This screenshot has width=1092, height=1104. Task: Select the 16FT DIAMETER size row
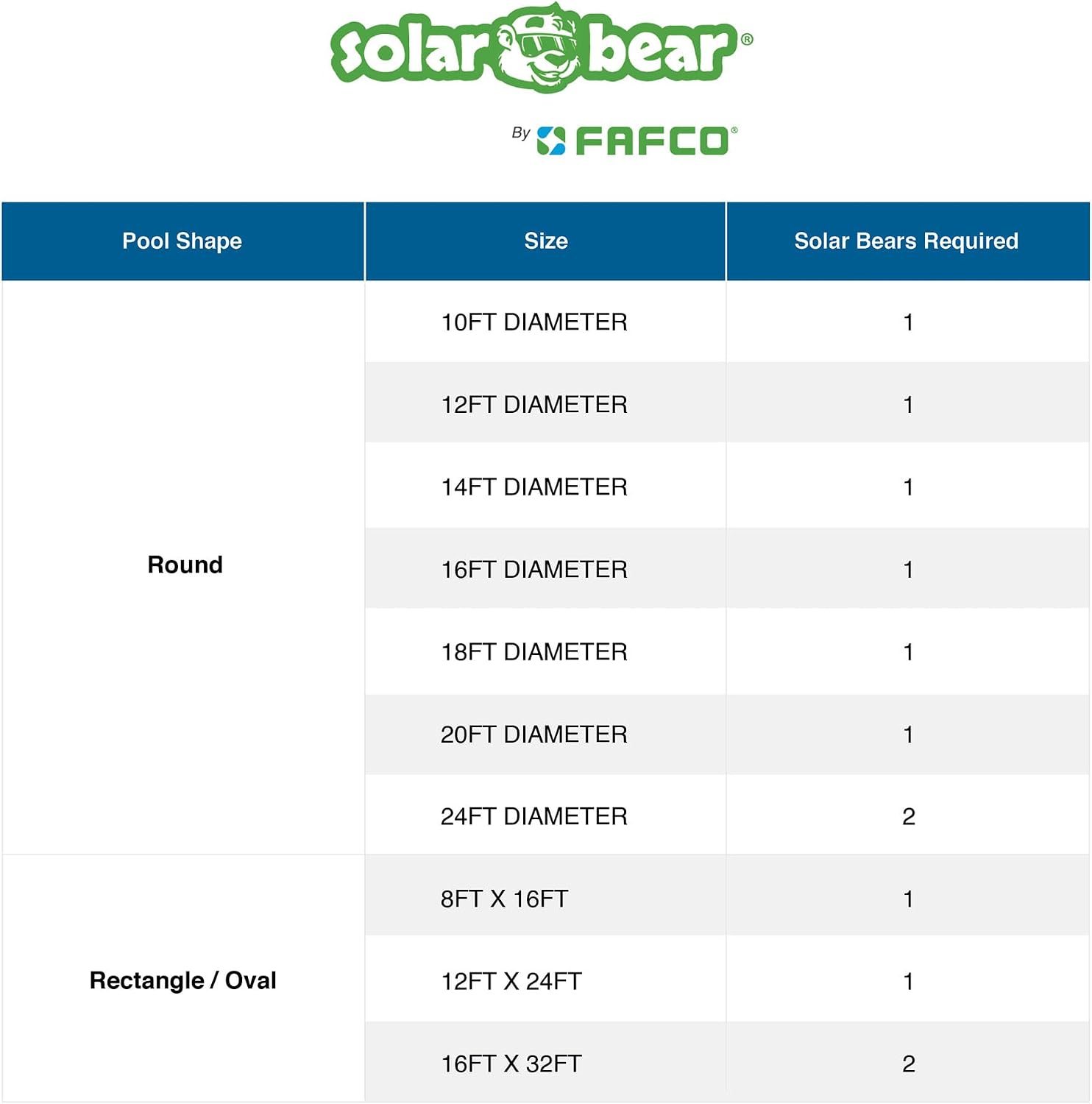[727, 568]
